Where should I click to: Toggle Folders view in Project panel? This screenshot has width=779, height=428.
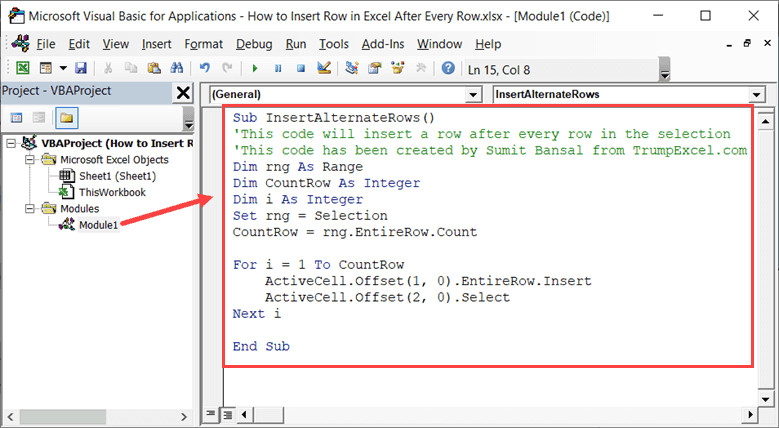pyautogui.click(x=66, y=118)
